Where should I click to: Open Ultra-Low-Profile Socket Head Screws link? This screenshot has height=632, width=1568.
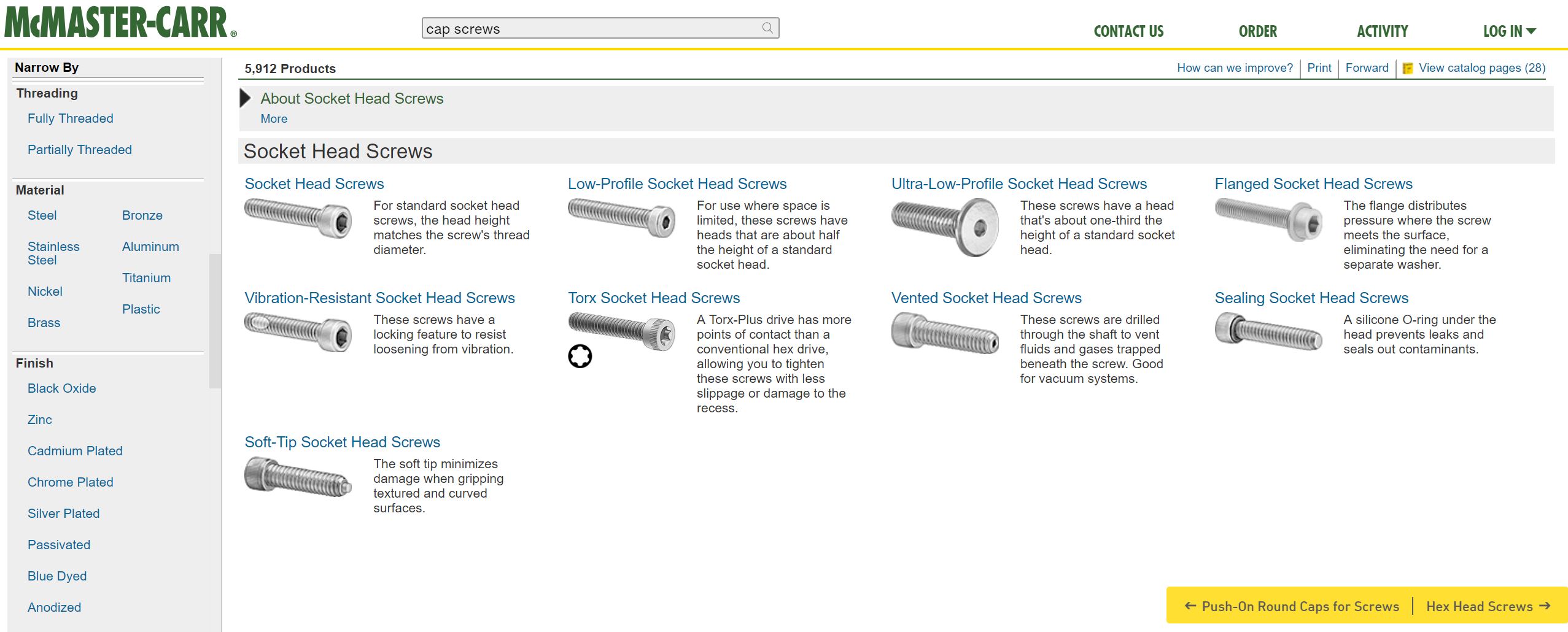[x=1019, y=184]
